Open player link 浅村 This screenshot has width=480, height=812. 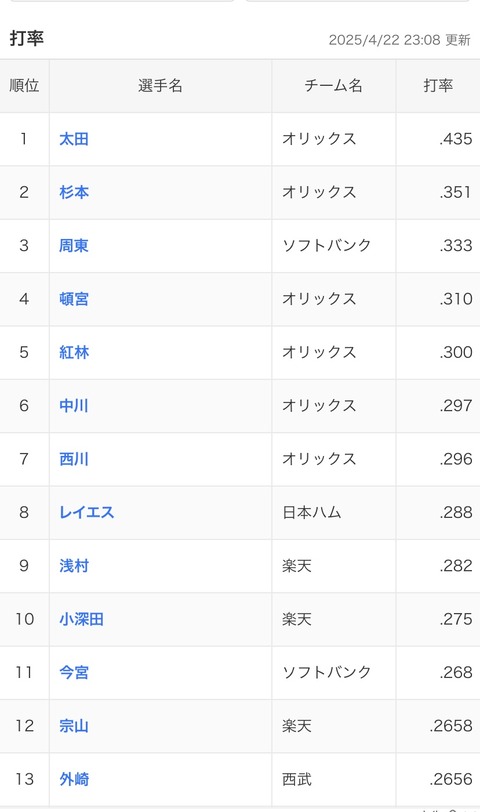(x=74, y=566)
